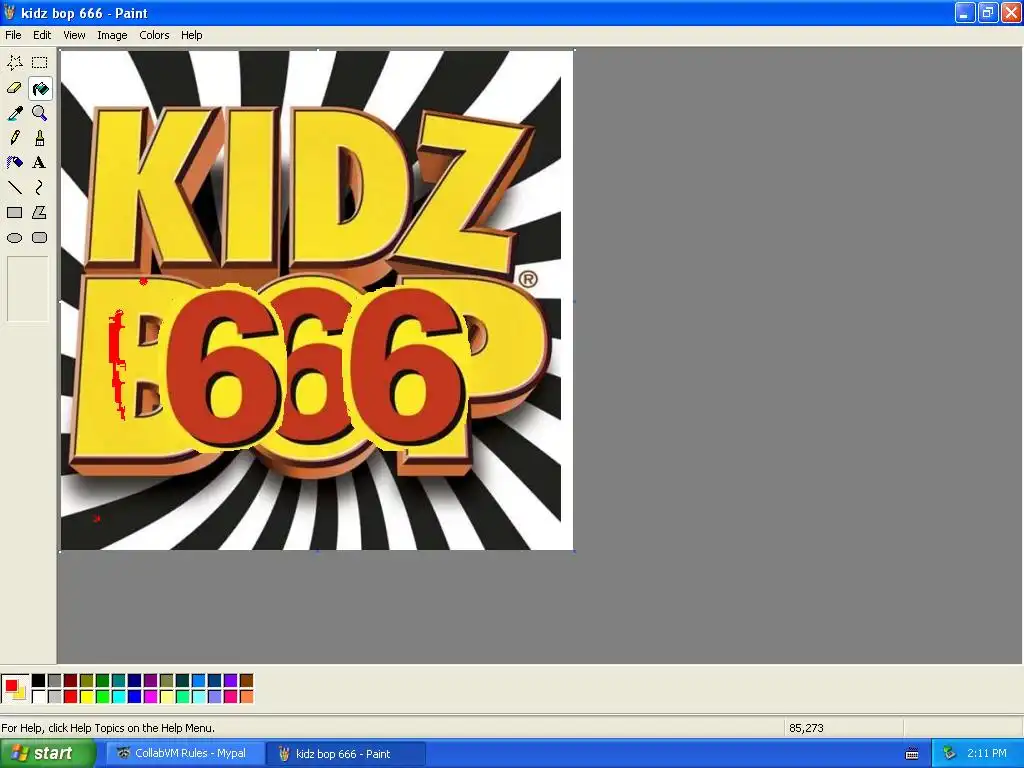Click the 'For Help, click Help Topics' status text
This screenshot has width=1024, height=768.
click(x=108, y=728)
